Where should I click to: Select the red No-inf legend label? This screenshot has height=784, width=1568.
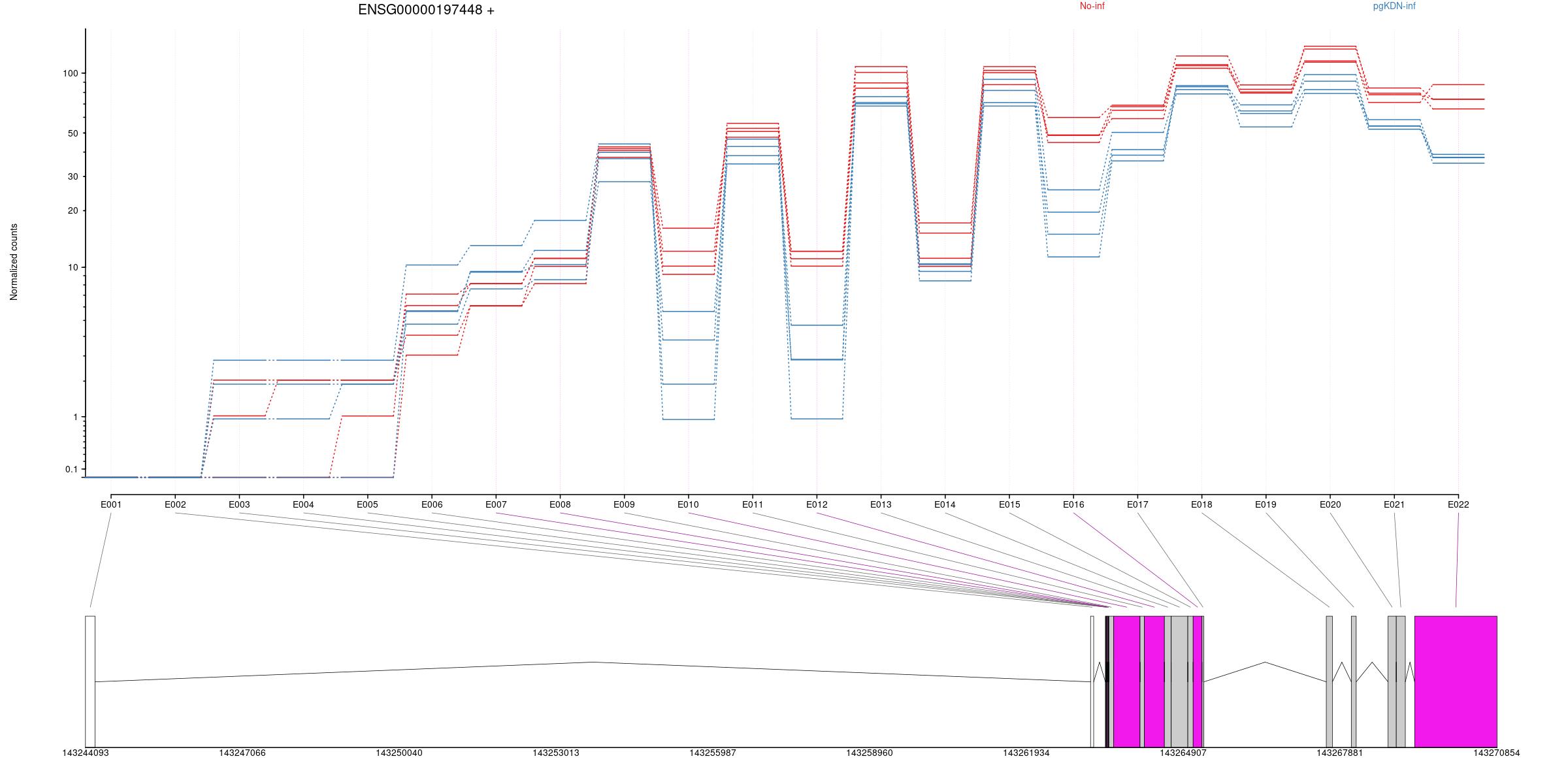pyautogui.click(x=1092, y=6)
